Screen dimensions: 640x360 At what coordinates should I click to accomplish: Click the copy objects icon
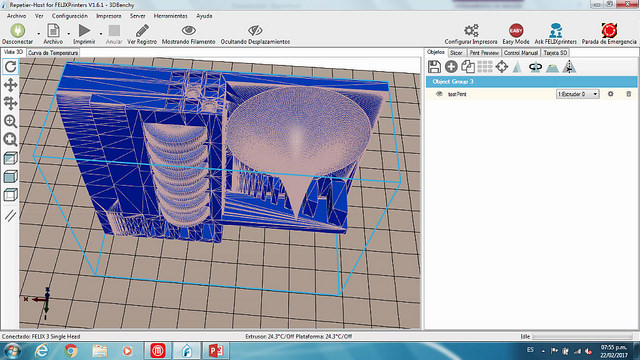[468, 67]
